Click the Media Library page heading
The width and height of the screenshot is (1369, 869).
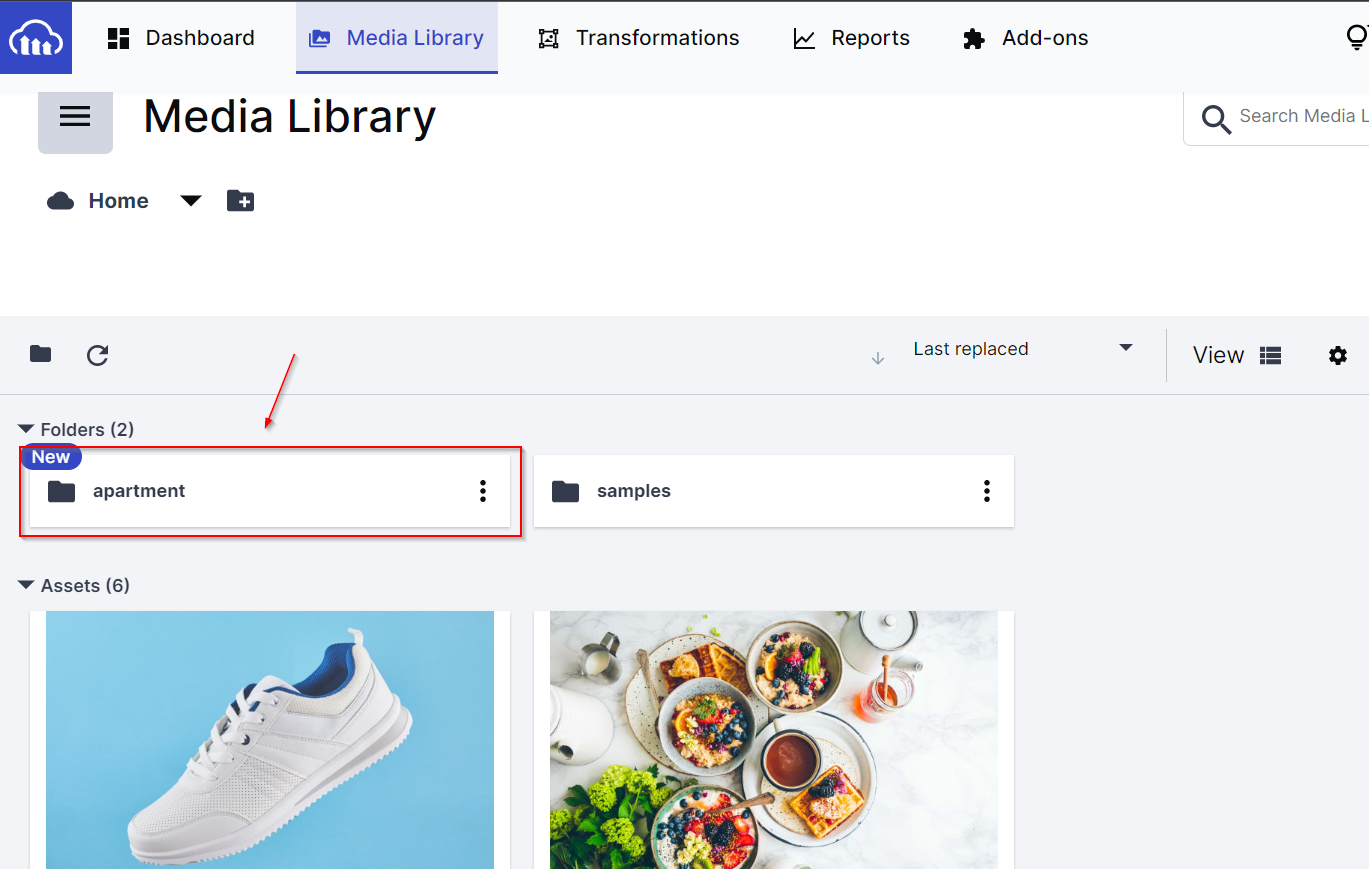coord(290,117)
